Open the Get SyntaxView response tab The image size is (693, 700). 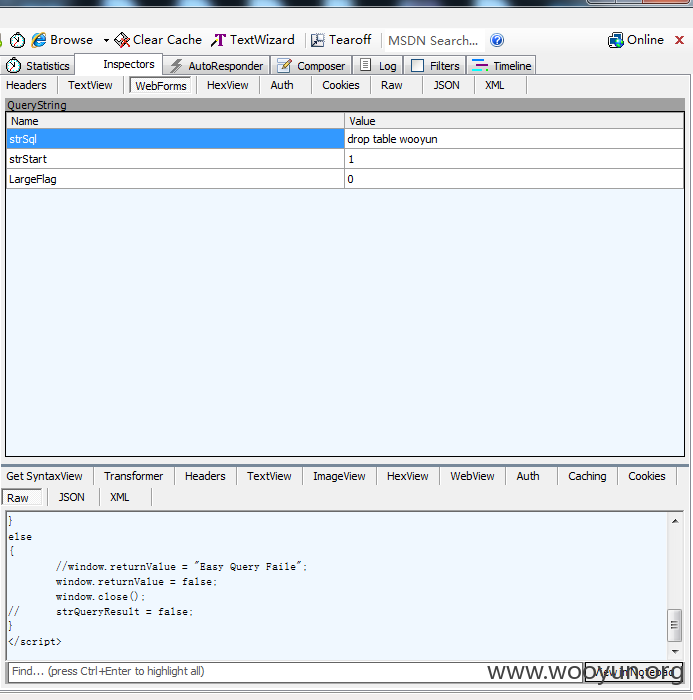45,476
